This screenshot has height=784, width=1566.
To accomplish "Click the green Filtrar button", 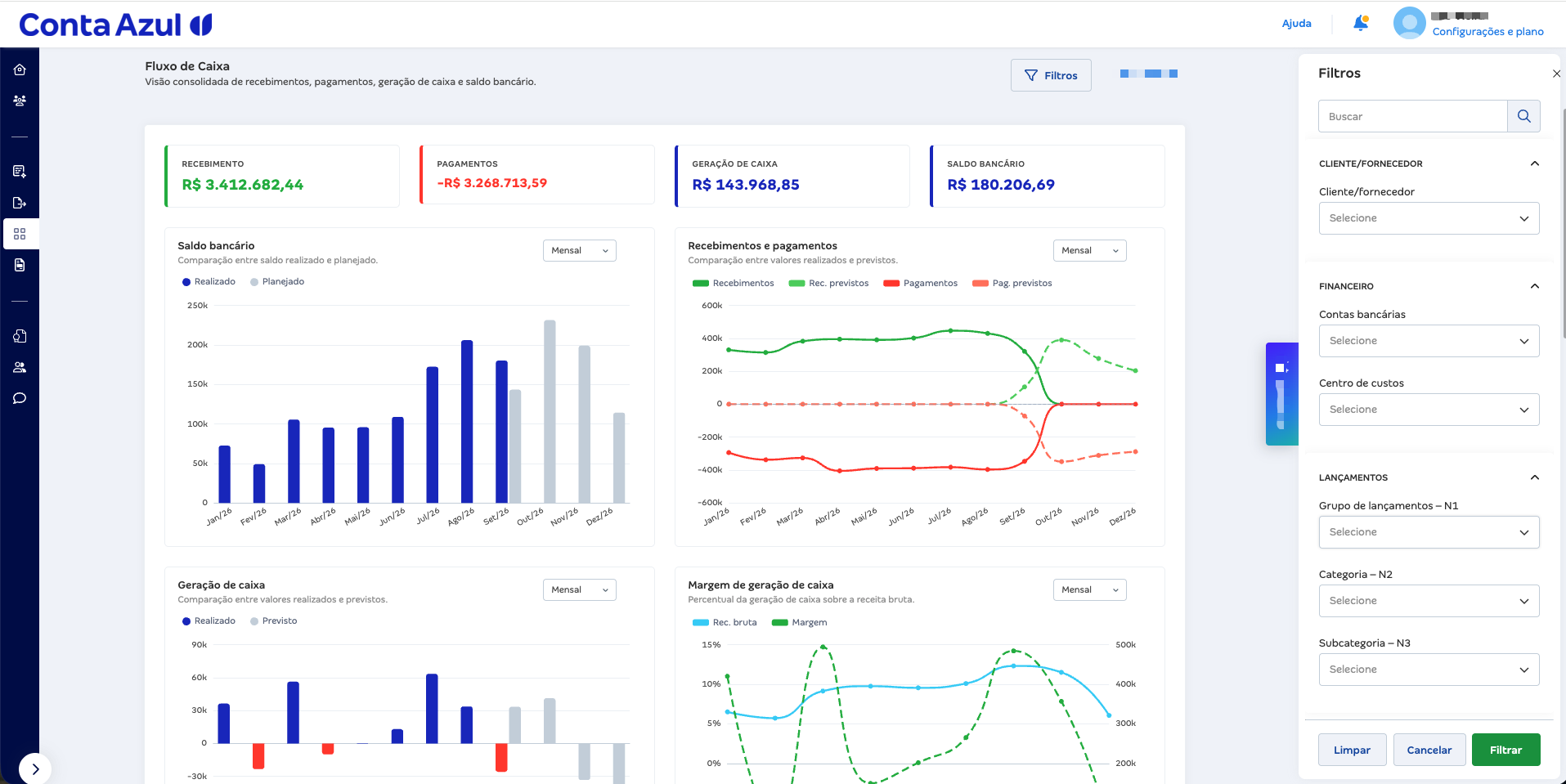I will coord(1505,750).
